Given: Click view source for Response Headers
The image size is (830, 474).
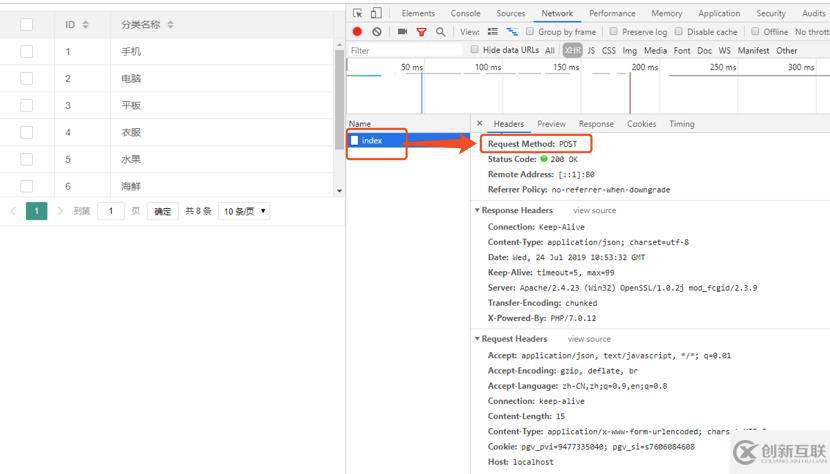Looking at the screenshot, I should tap(594, 210).
